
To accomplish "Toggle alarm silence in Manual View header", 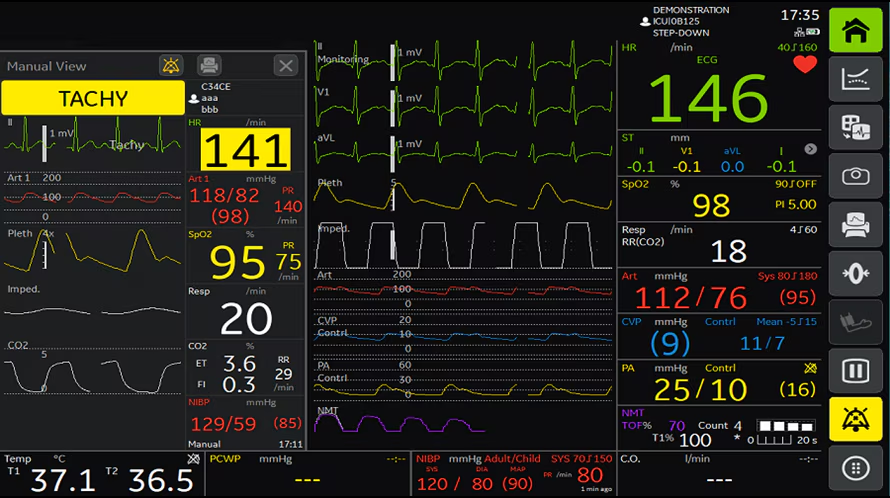I will [x=171, y=66].
